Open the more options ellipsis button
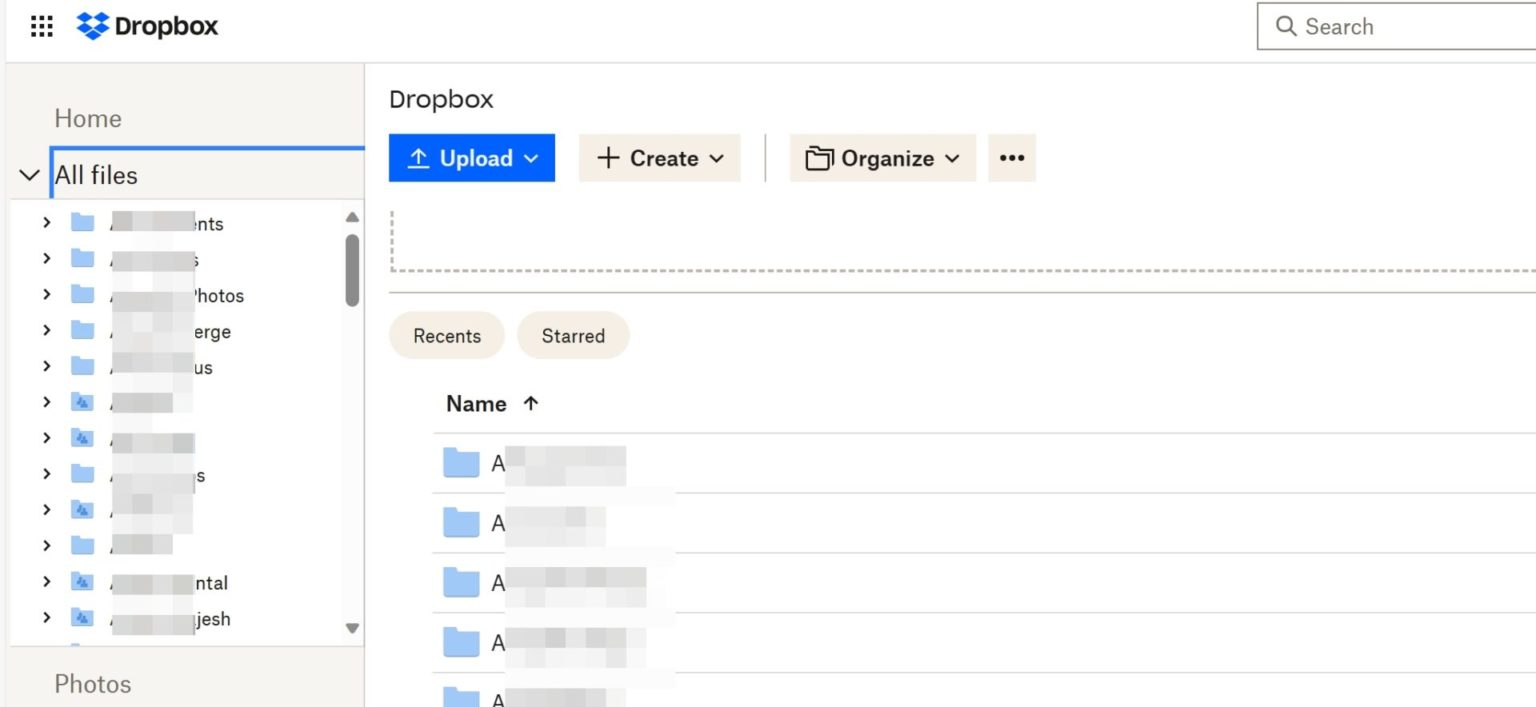Screen dimensions: 1536x707 point(1012,158)
